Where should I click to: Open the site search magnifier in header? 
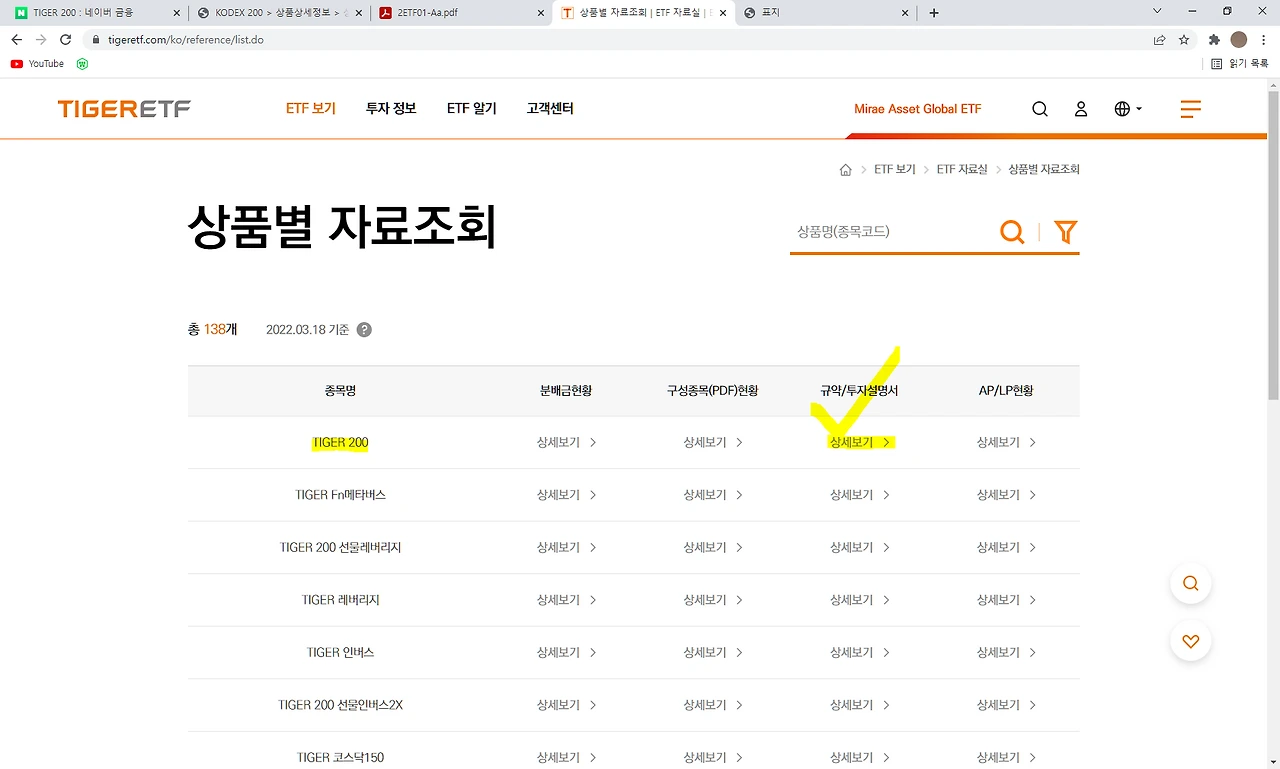coord(1040,109)
